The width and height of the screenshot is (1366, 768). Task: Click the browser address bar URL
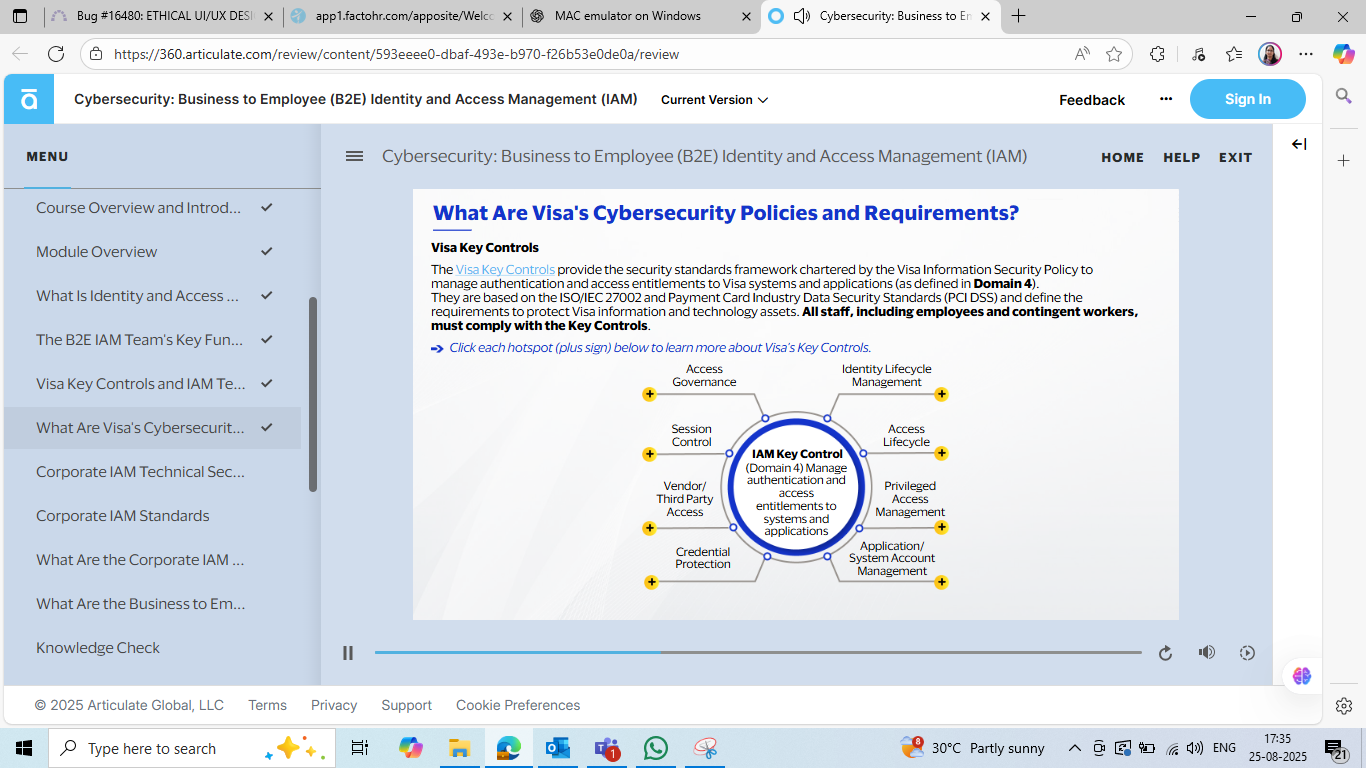coord(396,54)
